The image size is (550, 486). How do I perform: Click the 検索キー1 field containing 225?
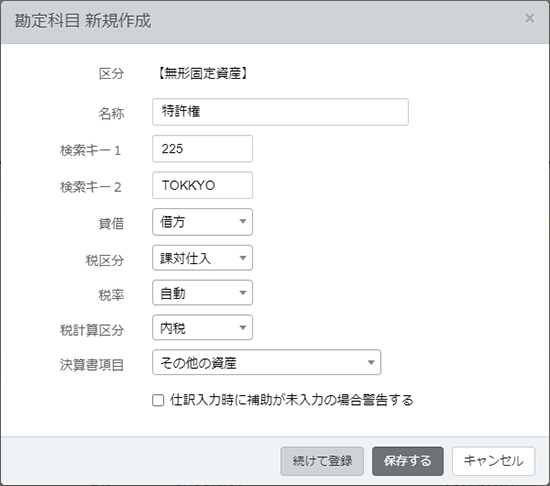click(x=202, y=149)
